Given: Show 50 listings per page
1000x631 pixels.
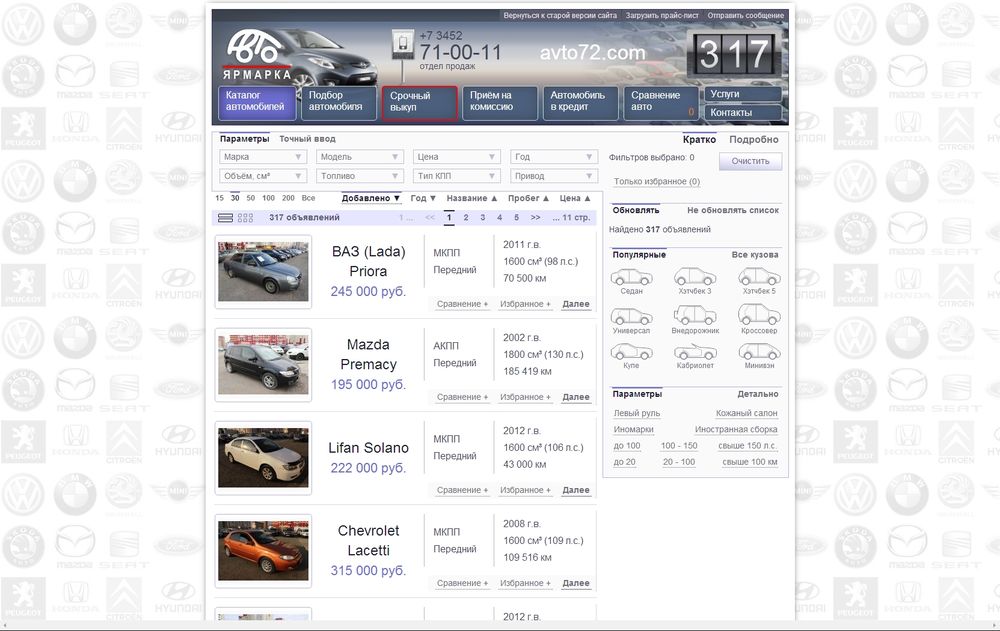Looking at the screenshot, I should pyautogui.click(x=251, y=198).
